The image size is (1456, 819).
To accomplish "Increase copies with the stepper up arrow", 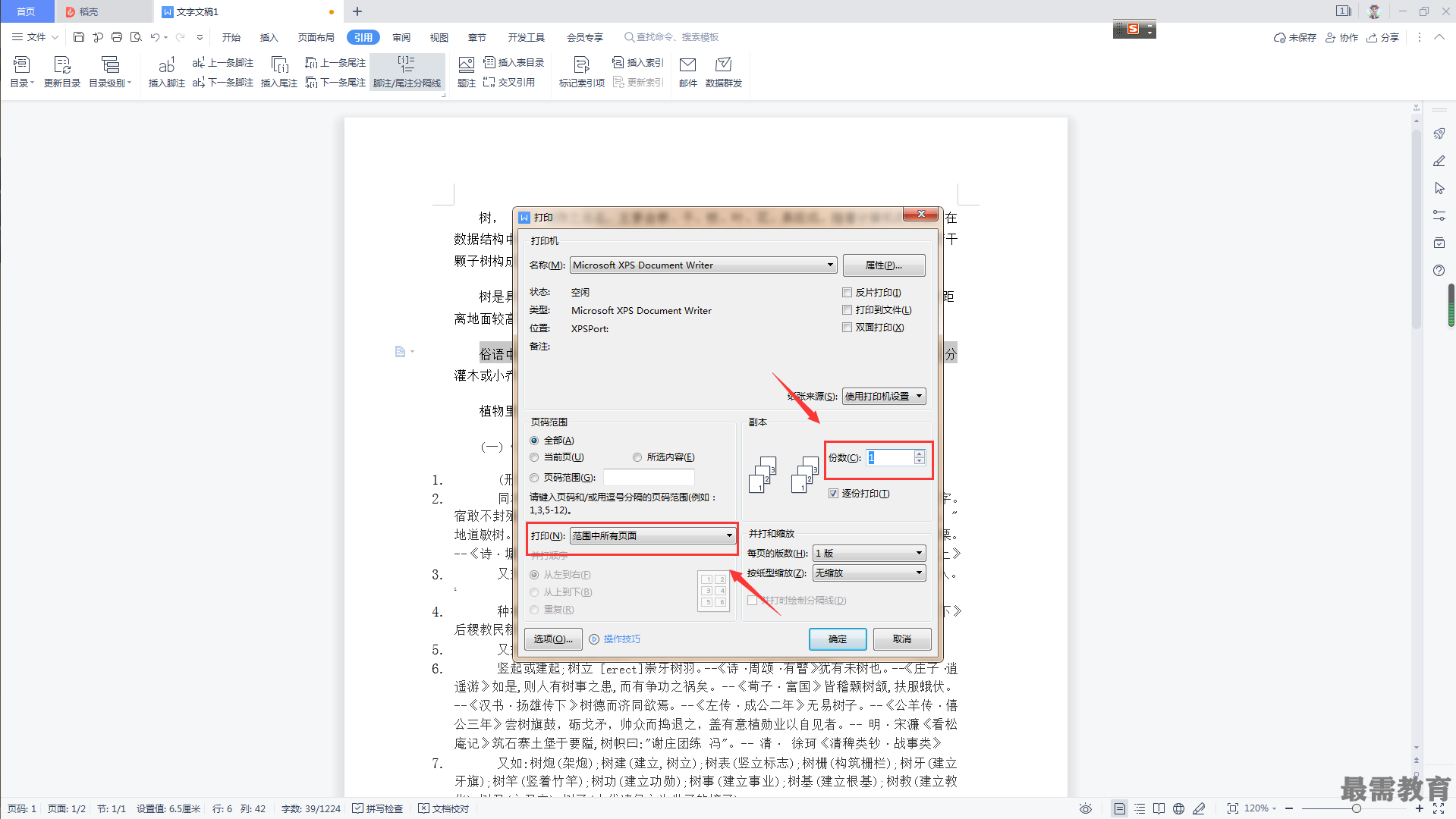I will tap(919, 454).
